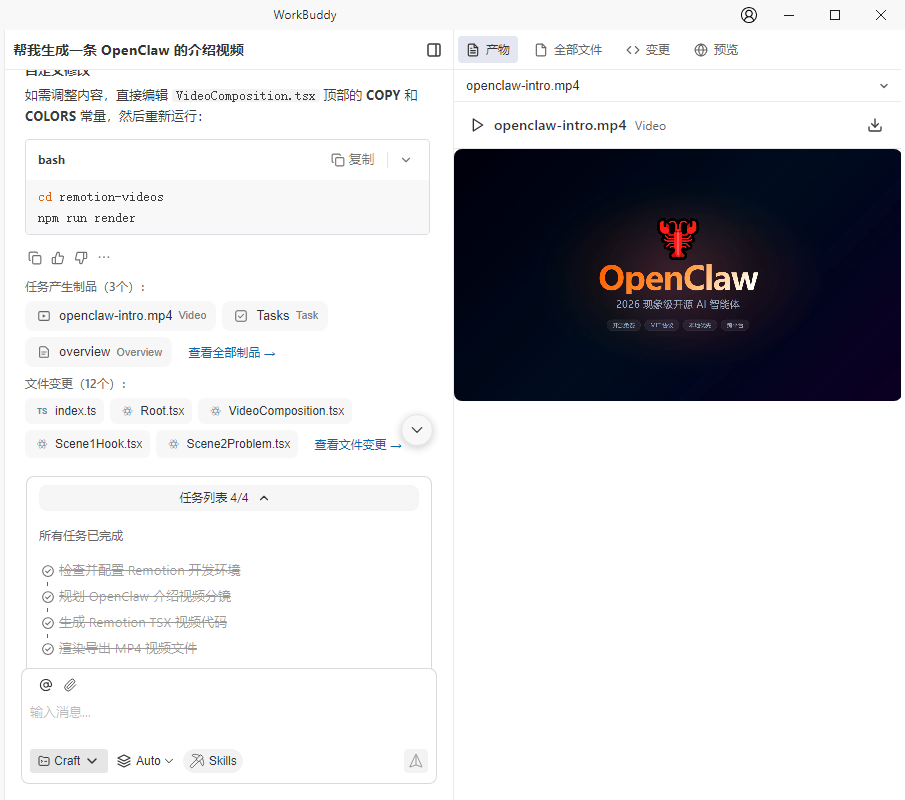Viewport: 905px width, 800px height.
Task: Open the openclaw-intro.mp4 Video artifact chip
Action: 121,316
